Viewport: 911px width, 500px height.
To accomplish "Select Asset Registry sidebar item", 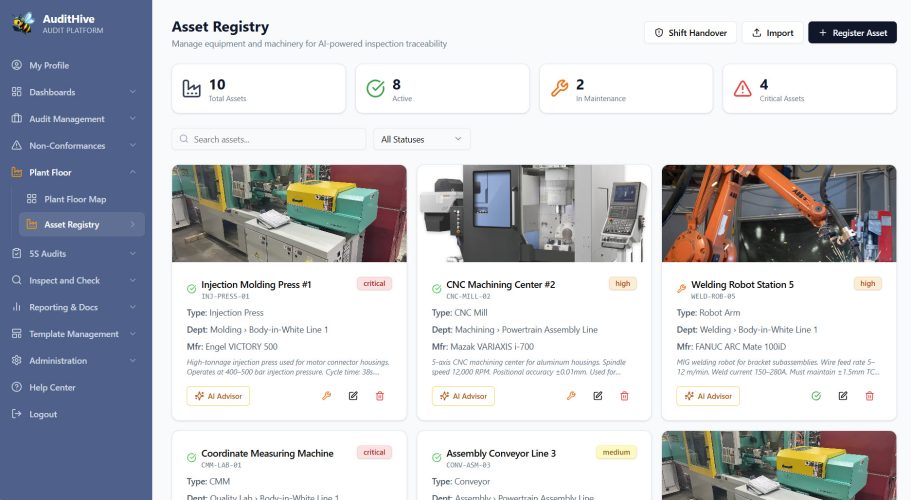I will pyautogui.click(x=82, y=224).
